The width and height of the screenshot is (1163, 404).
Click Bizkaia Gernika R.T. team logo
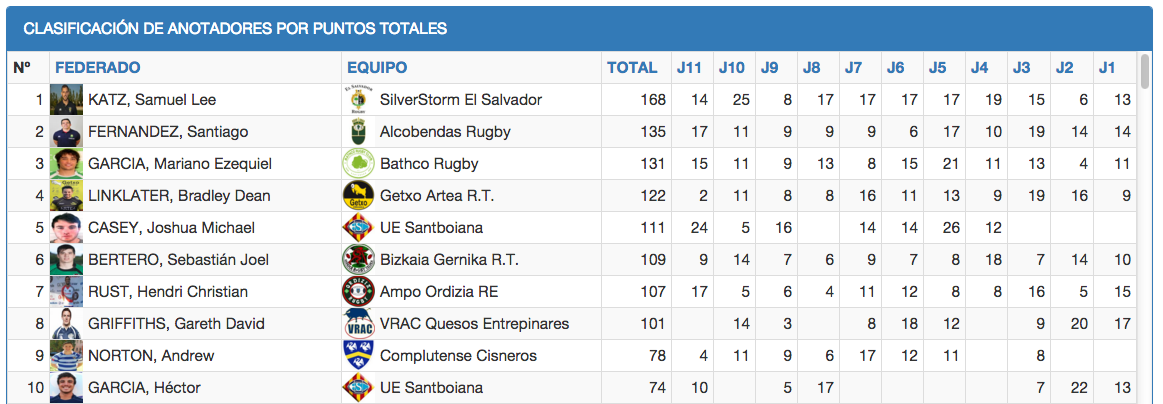tap(358, 260)
